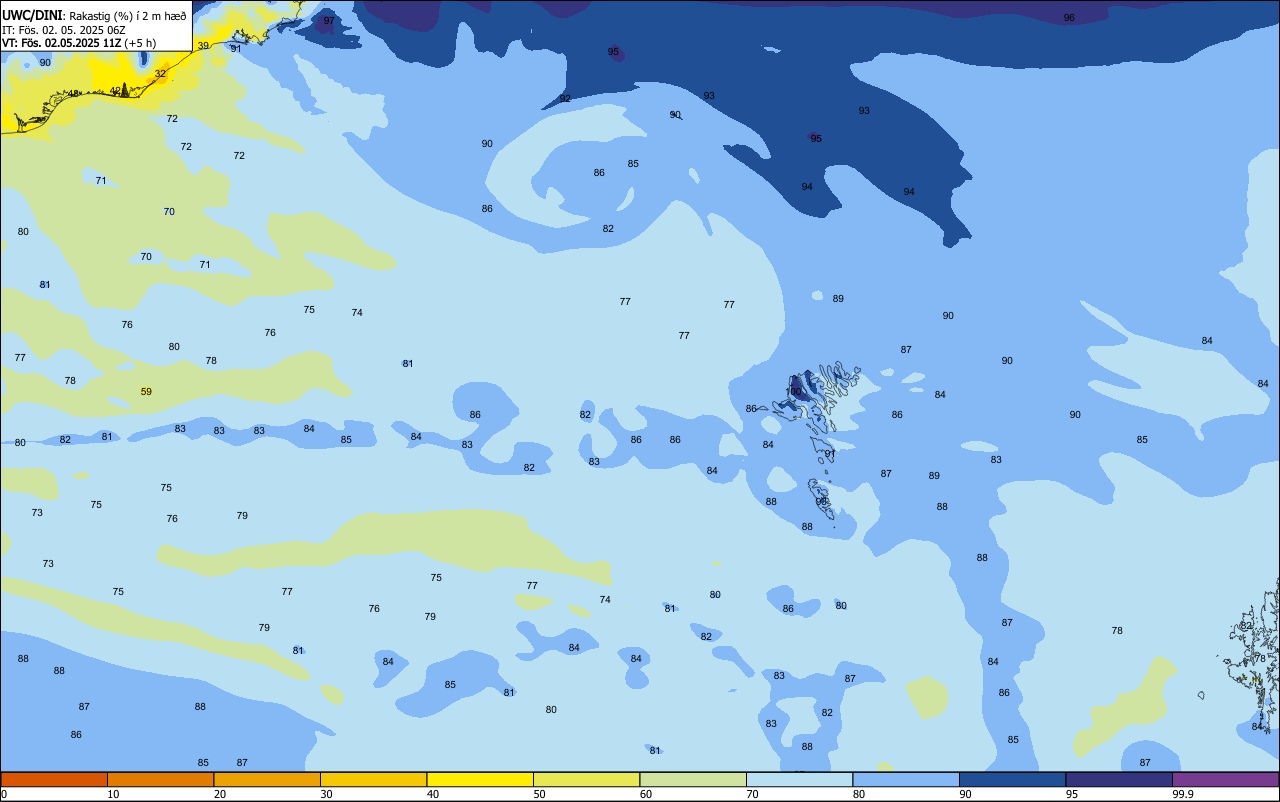Pick the pale blue 70–80 legend swatch
The height and width of the screenshot is (802, 1280).
coord(799,779)
